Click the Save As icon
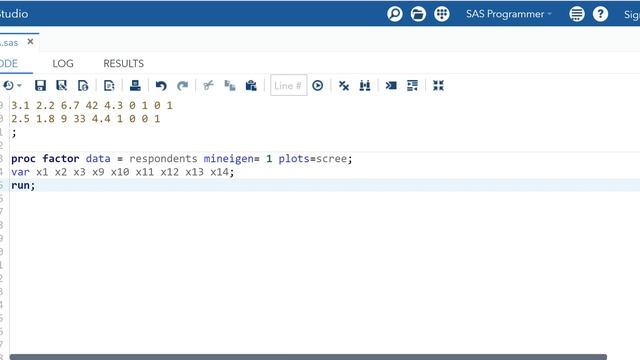The width and height of the screenshot is (640, 360). (62, 86)
